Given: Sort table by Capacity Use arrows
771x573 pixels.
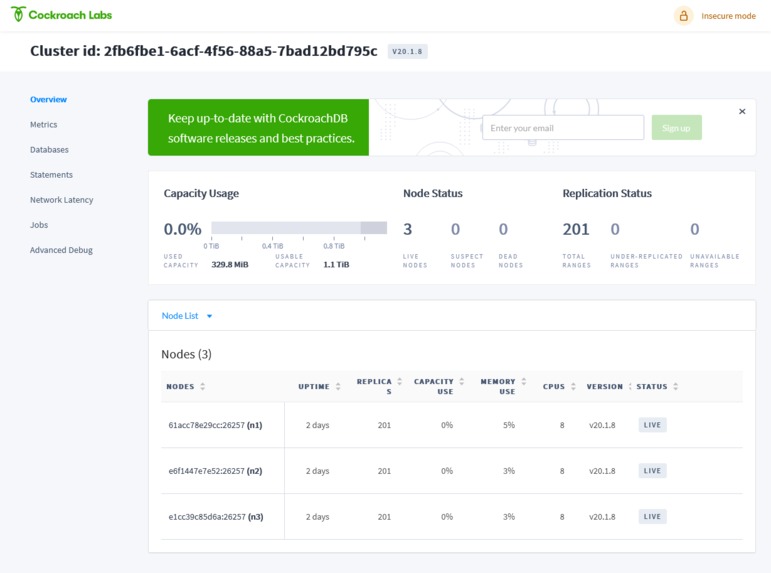Looking at the screenshot, I should 462,381.
